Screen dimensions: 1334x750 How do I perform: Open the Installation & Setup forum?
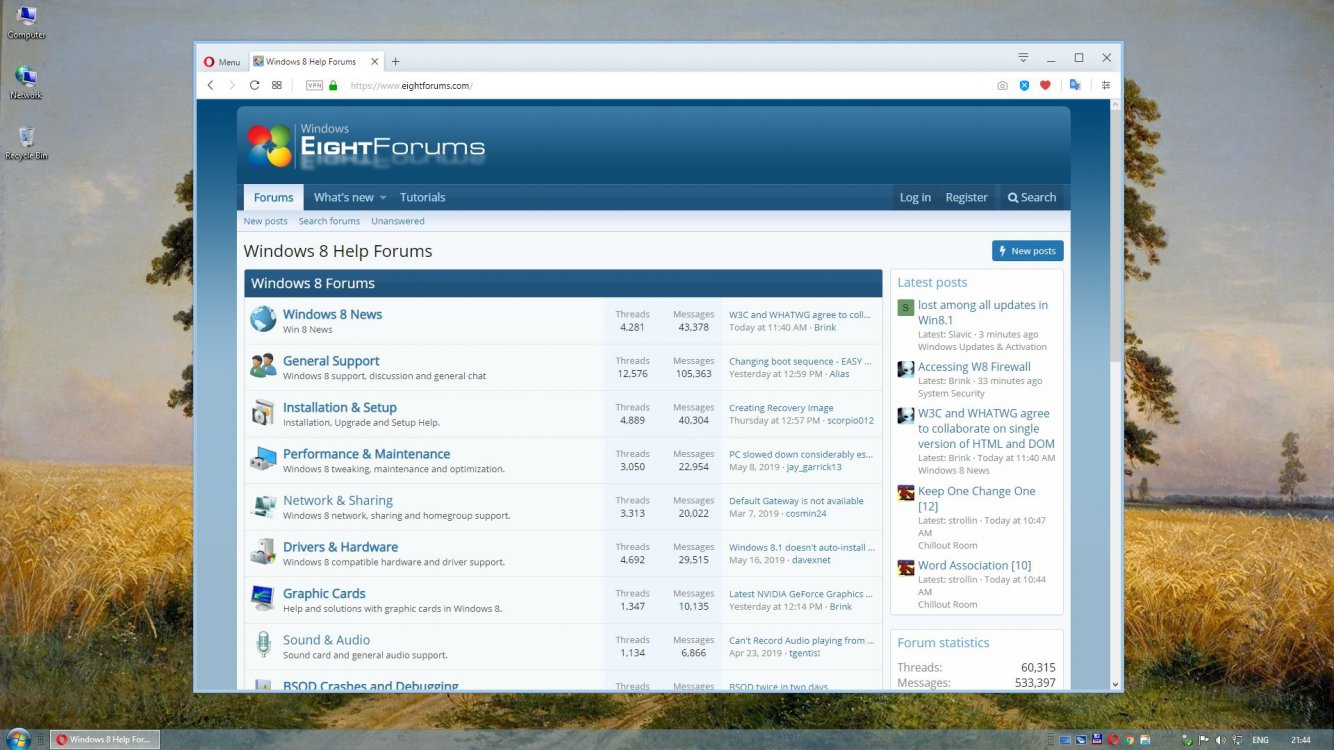click(340, 407)
